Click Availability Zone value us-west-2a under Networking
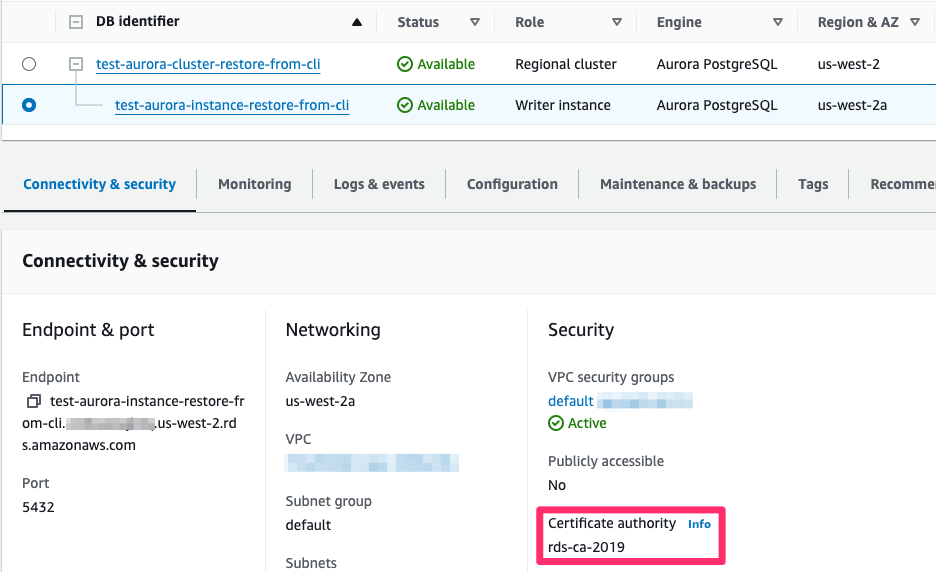Image resolution: width=936 pixels, height=572 pixels. pyautogui.click(x=320, y=401)
